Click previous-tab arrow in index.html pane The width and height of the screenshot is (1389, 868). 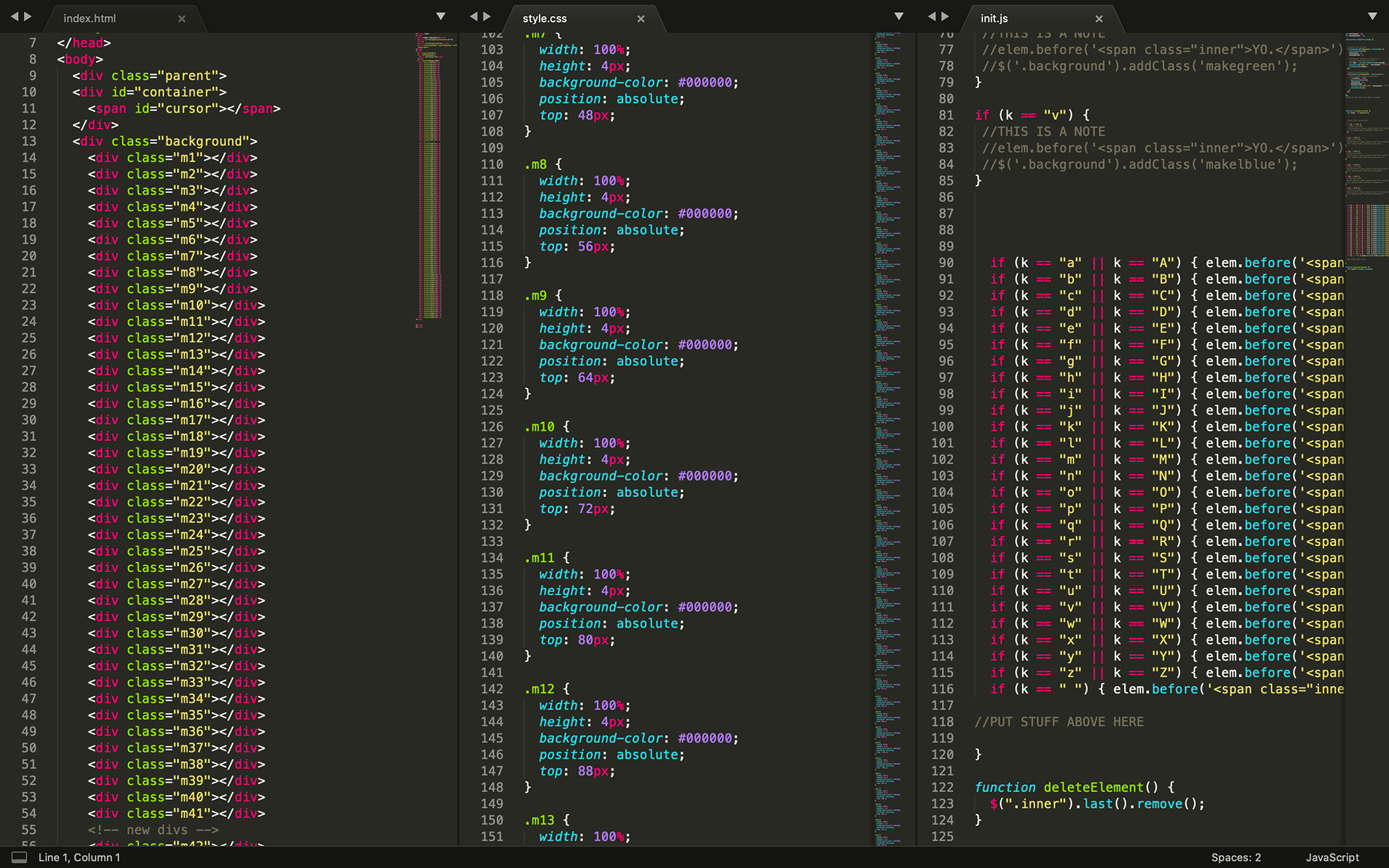pyautogui.click(x=14, y=16)
